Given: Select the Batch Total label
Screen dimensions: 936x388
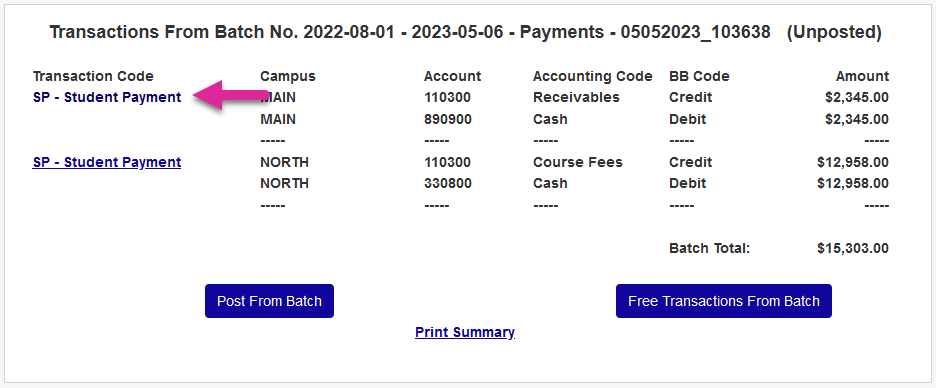Looking at the screenshot, I should (709, 248).
